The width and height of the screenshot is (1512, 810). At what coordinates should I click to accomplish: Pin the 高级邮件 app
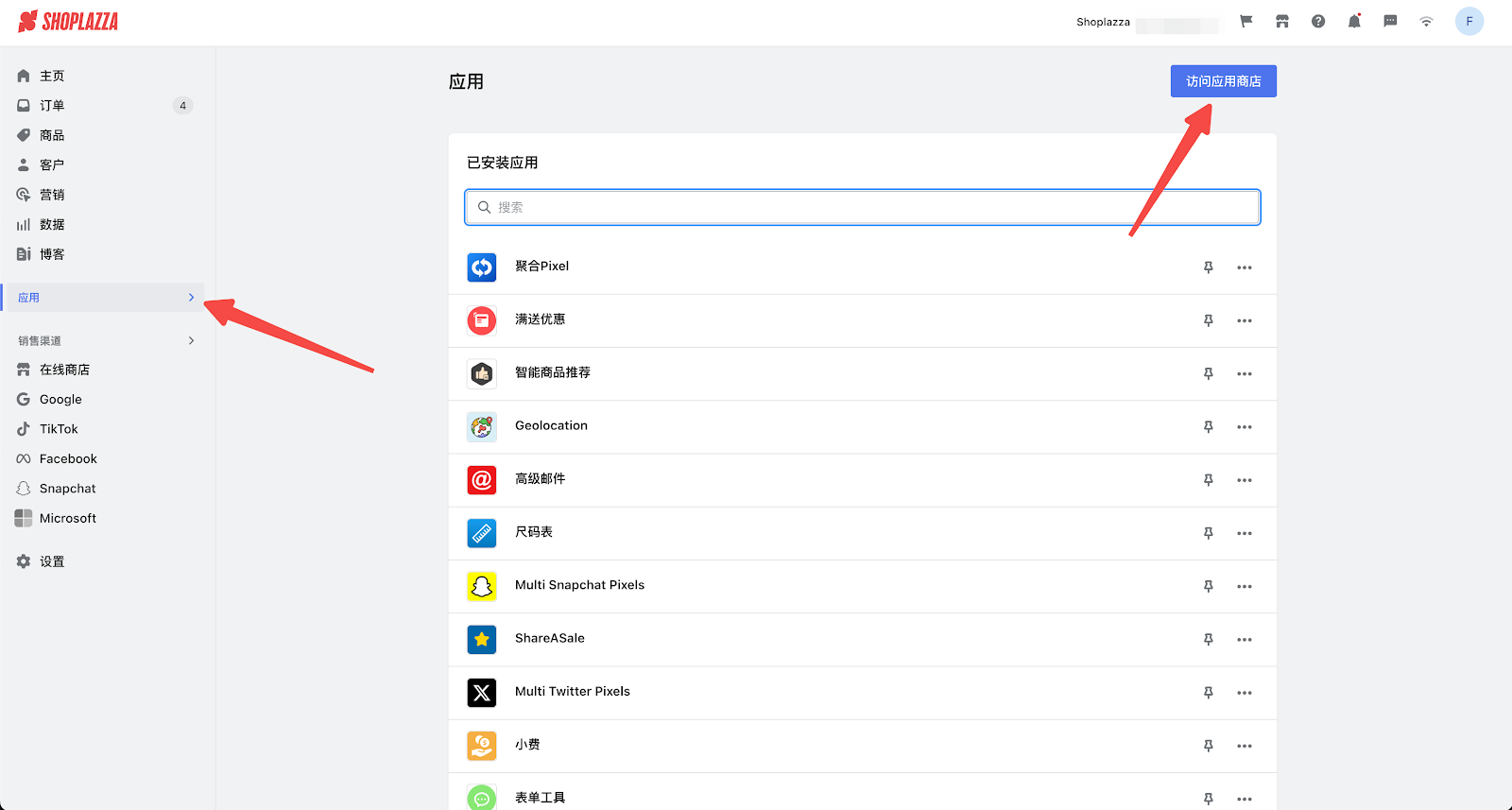[1208, 480]
